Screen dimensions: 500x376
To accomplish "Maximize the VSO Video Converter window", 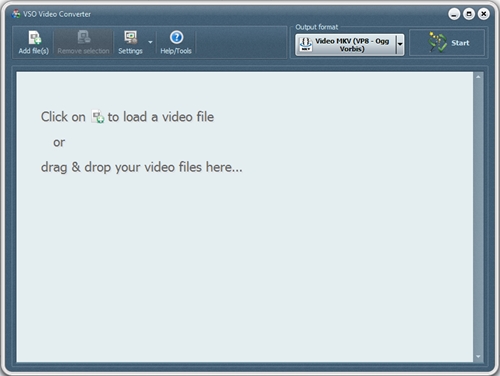I will [x=469, y=14].
